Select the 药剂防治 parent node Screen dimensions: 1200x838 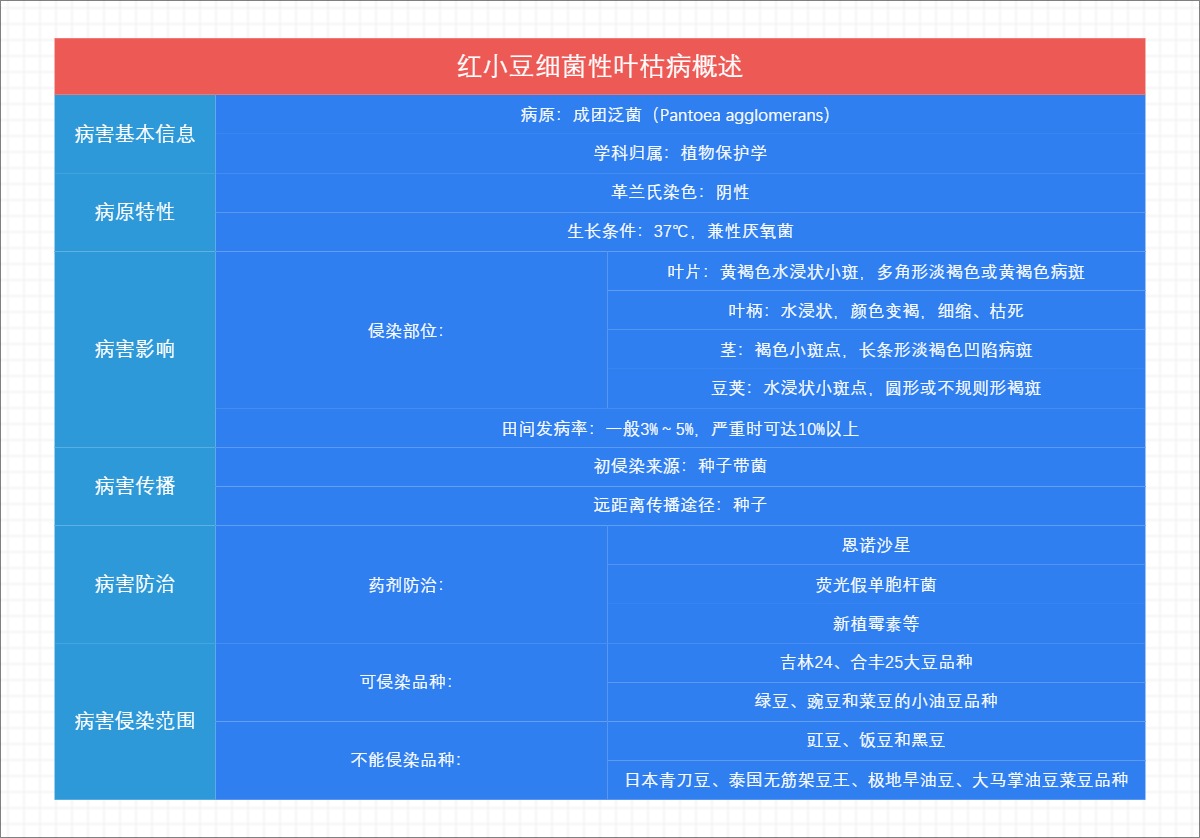coord(410,583)
